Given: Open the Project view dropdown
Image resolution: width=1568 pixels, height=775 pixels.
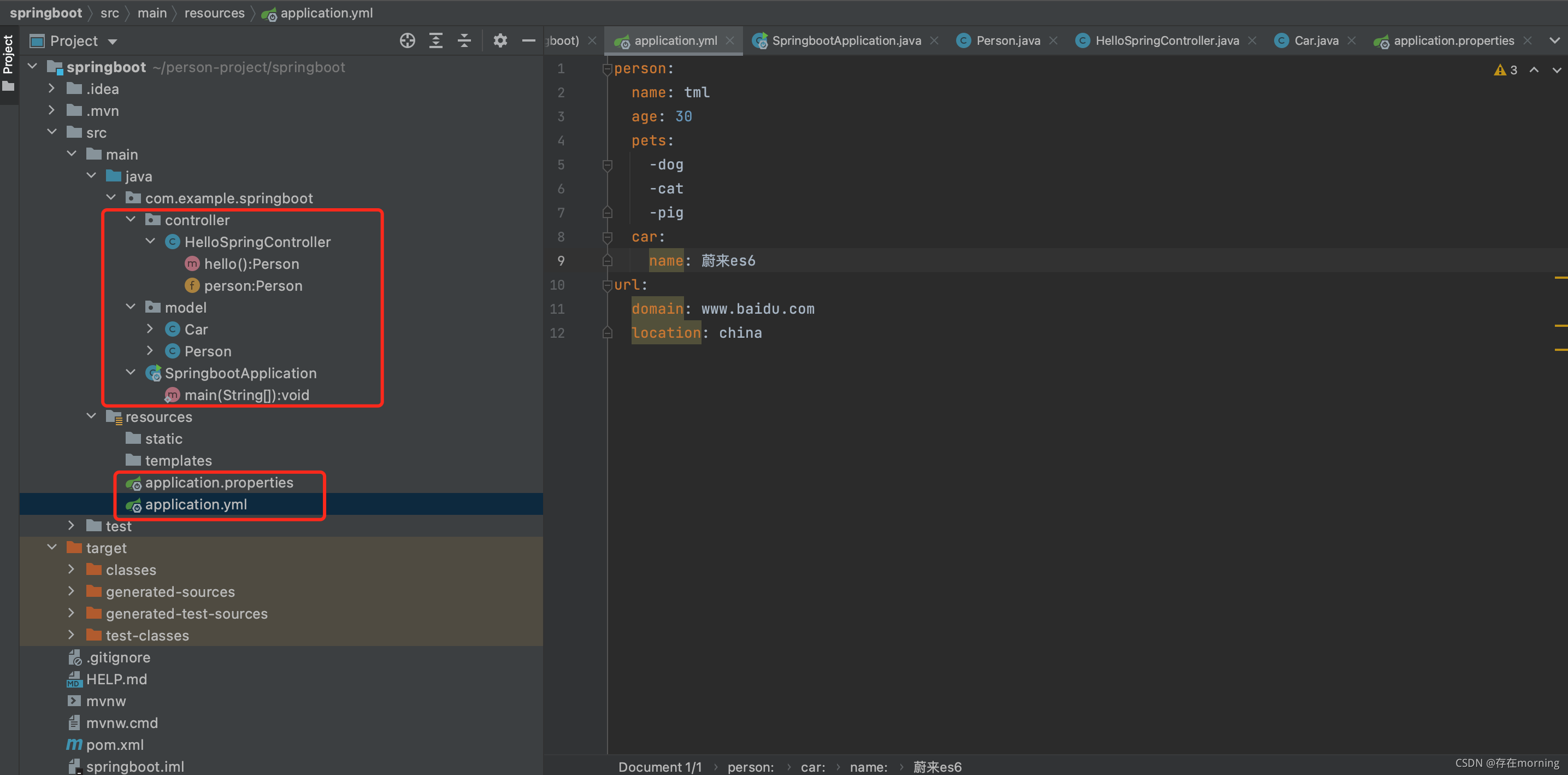Looking at the screenshot, I should 112,42.
